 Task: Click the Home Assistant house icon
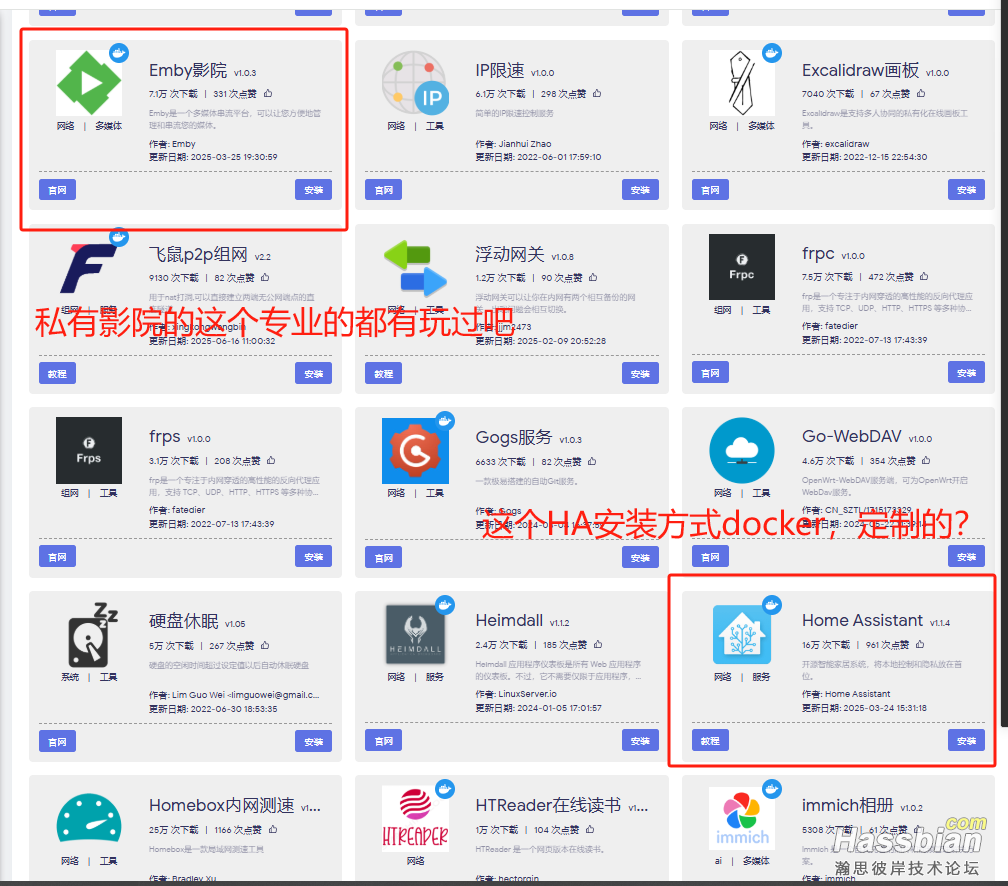click(x=741, y=635)
